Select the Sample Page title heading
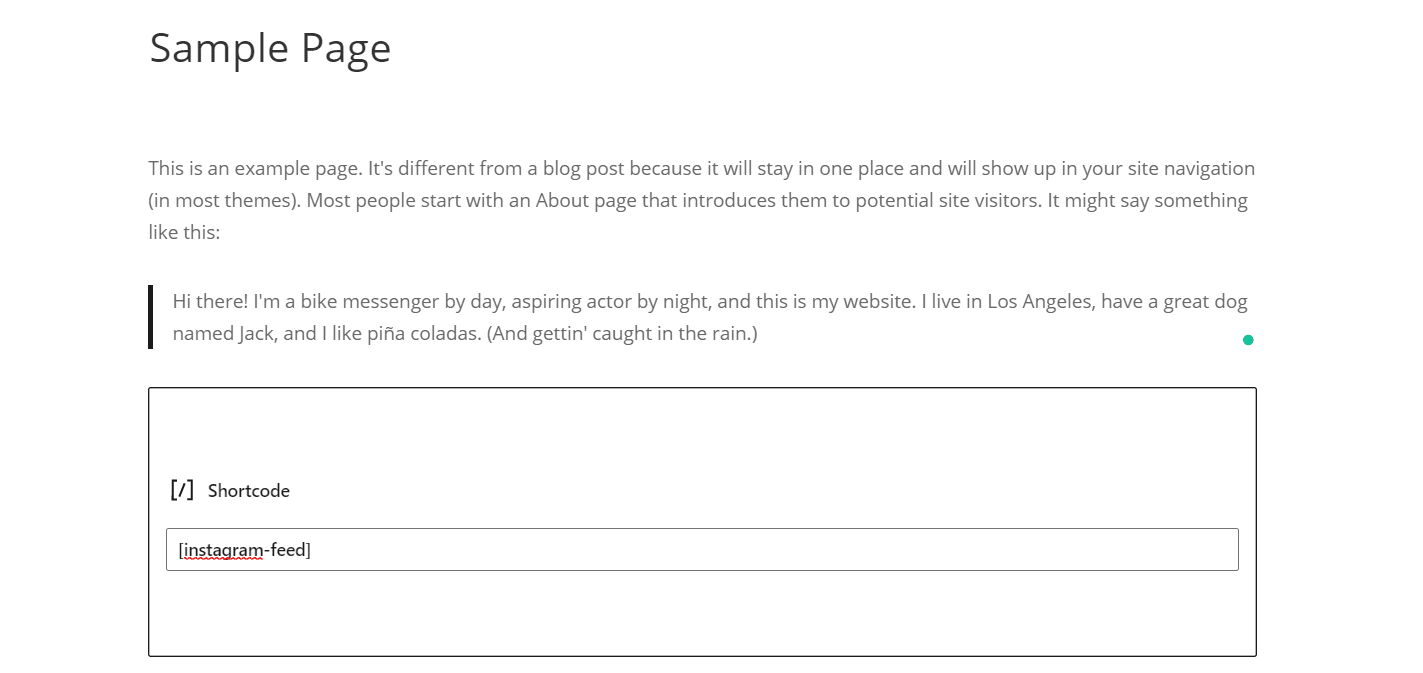 [270, 48]
